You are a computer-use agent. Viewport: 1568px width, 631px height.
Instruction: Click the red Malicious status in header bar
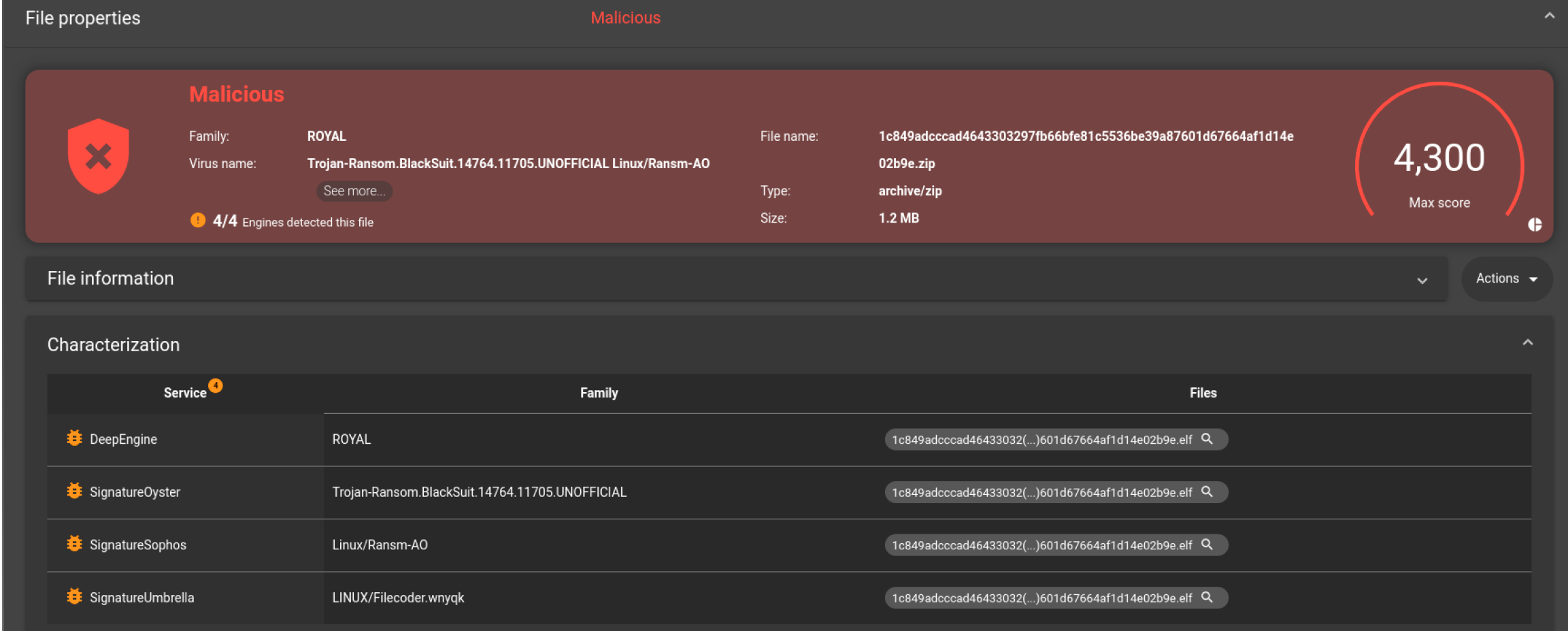[625, 18]
